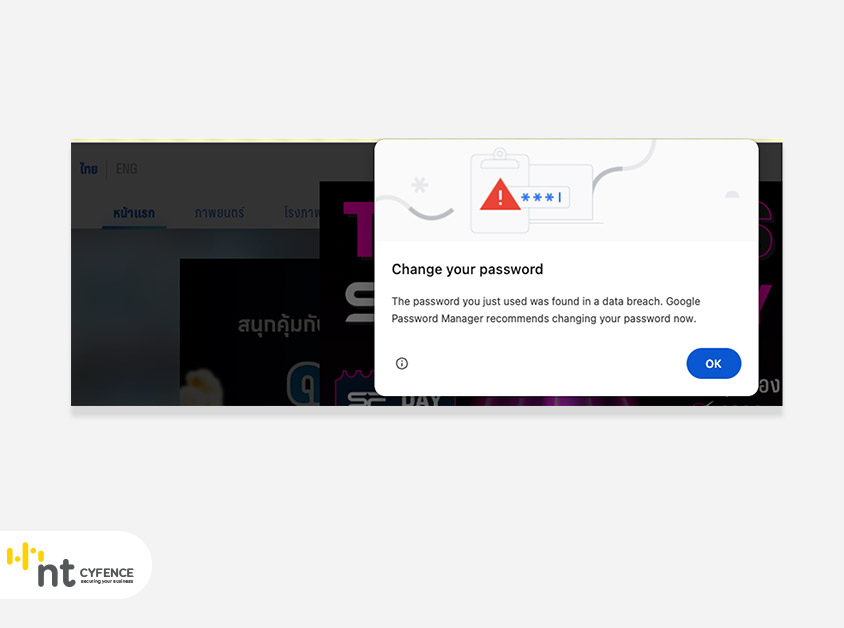The image size is (844, 628).
Task: Click the masked password asterisks field illustration
Action: pyautogui.click(x=543, y=197)
